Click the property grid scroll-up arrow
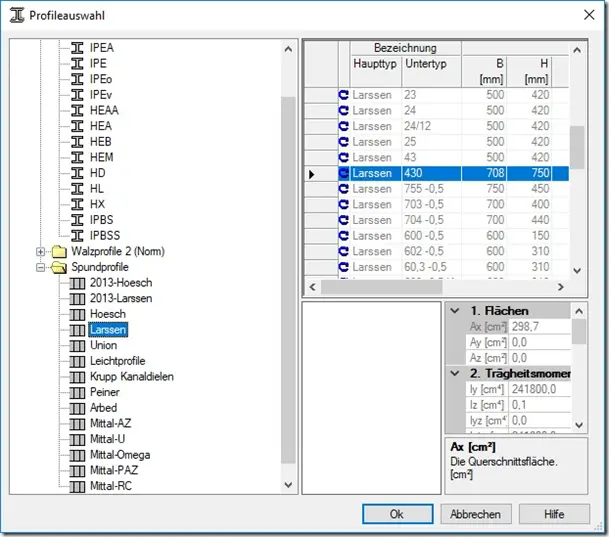609x537 pixels. [579, 311]
